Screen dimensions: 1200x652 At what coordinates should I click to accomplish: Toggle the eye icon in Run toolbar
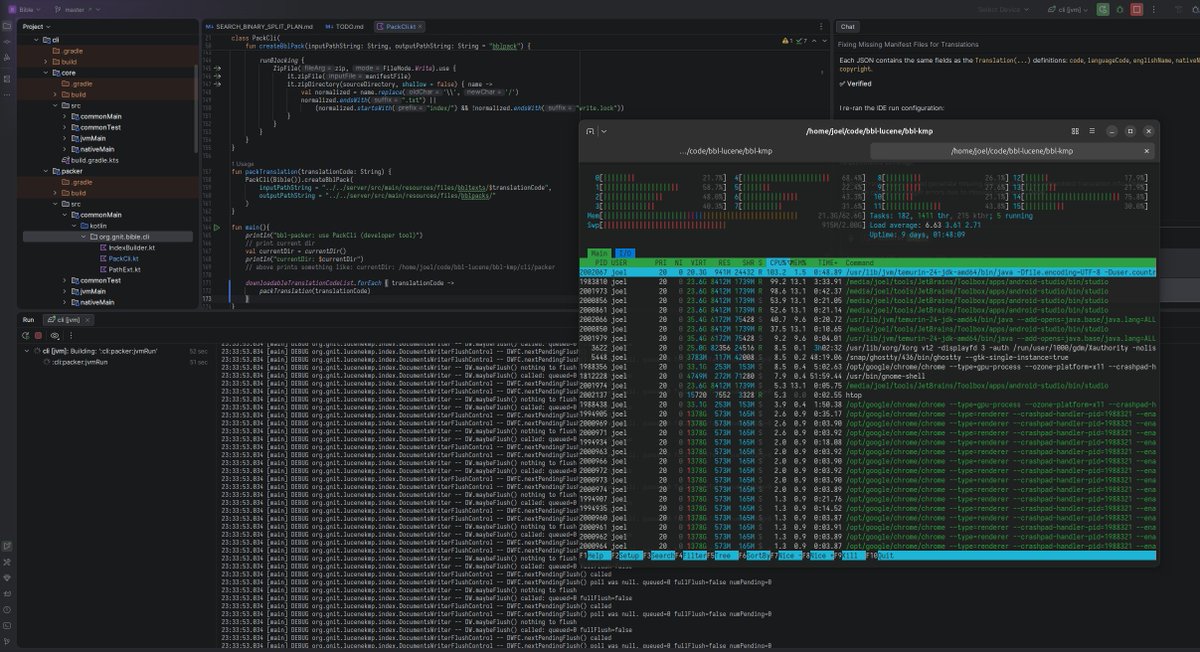click(55, 335)
